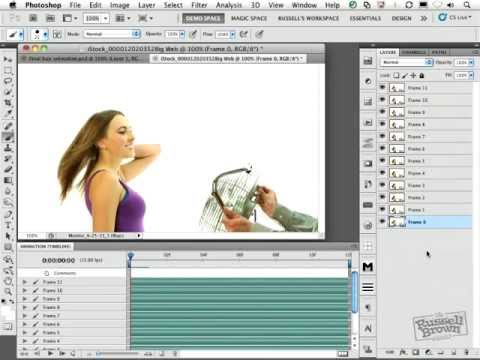Open the Mini Bridge M panel icon
This screenshot has height=360, width=480.
pos(368,267)
